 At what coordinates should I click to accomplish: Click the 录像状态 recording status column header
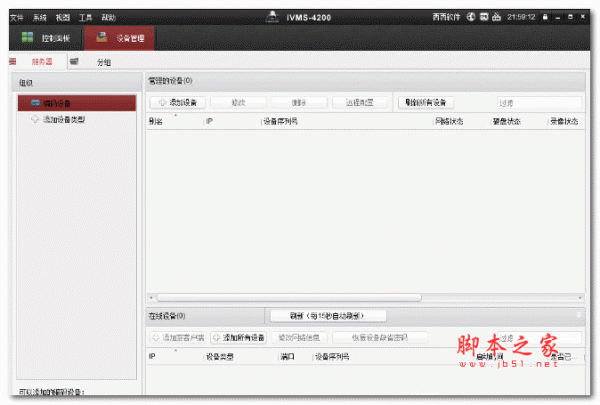[564, 121]
